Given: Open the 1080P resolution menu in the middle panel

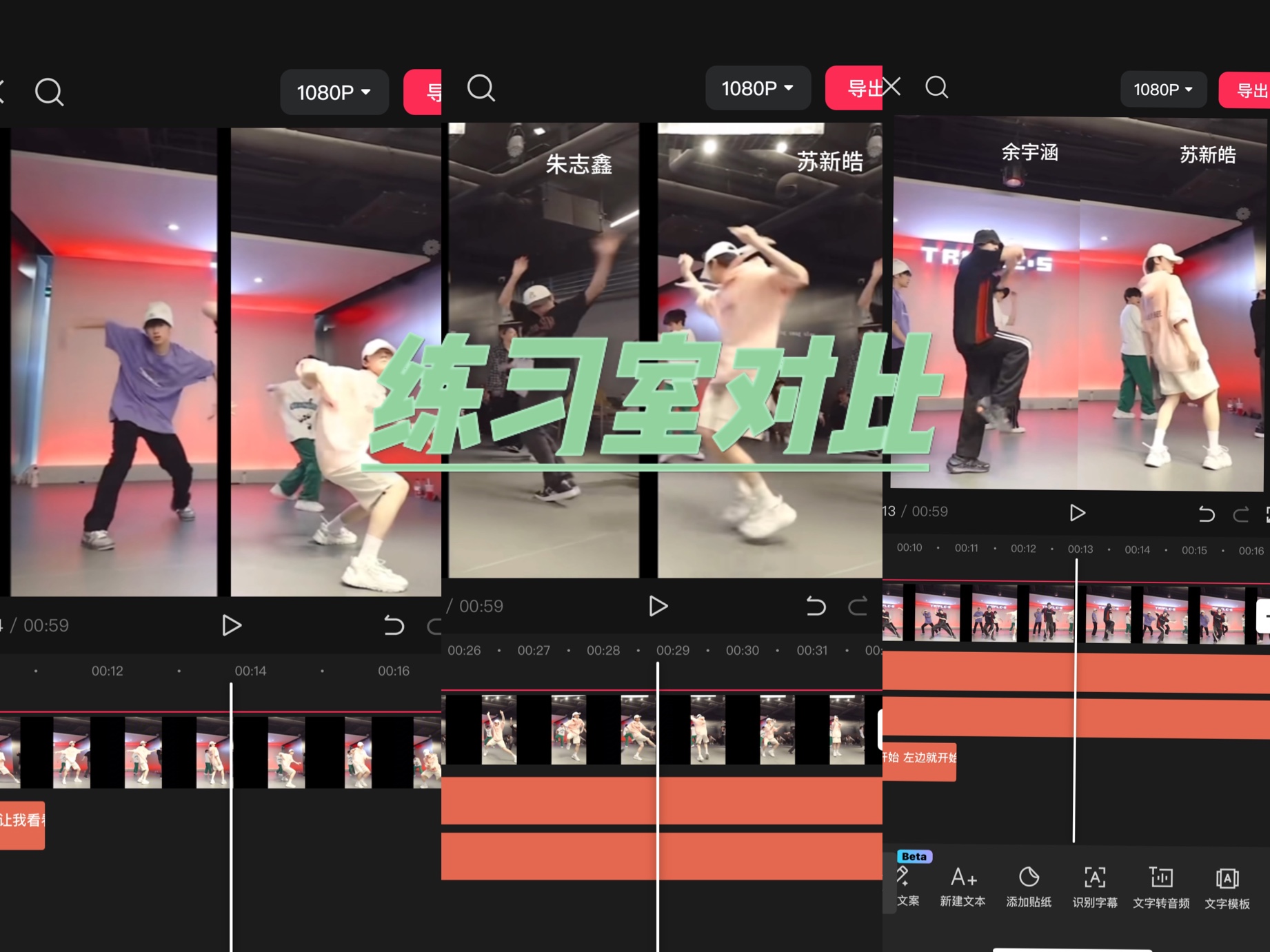Looking at the screenshot, I should coord(757,88).
